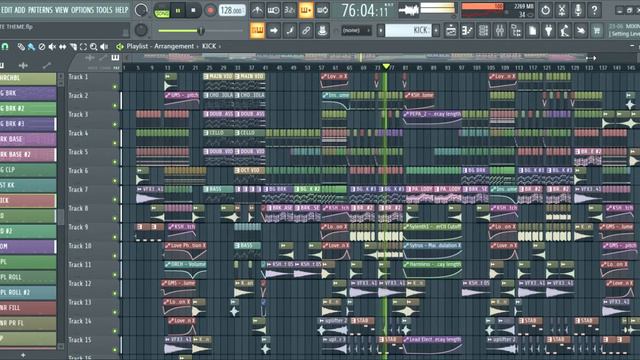Open the Browser panel icon
The width and height of the screenshot is (640, 360).
pyautogui.click(x=516, y=30)
